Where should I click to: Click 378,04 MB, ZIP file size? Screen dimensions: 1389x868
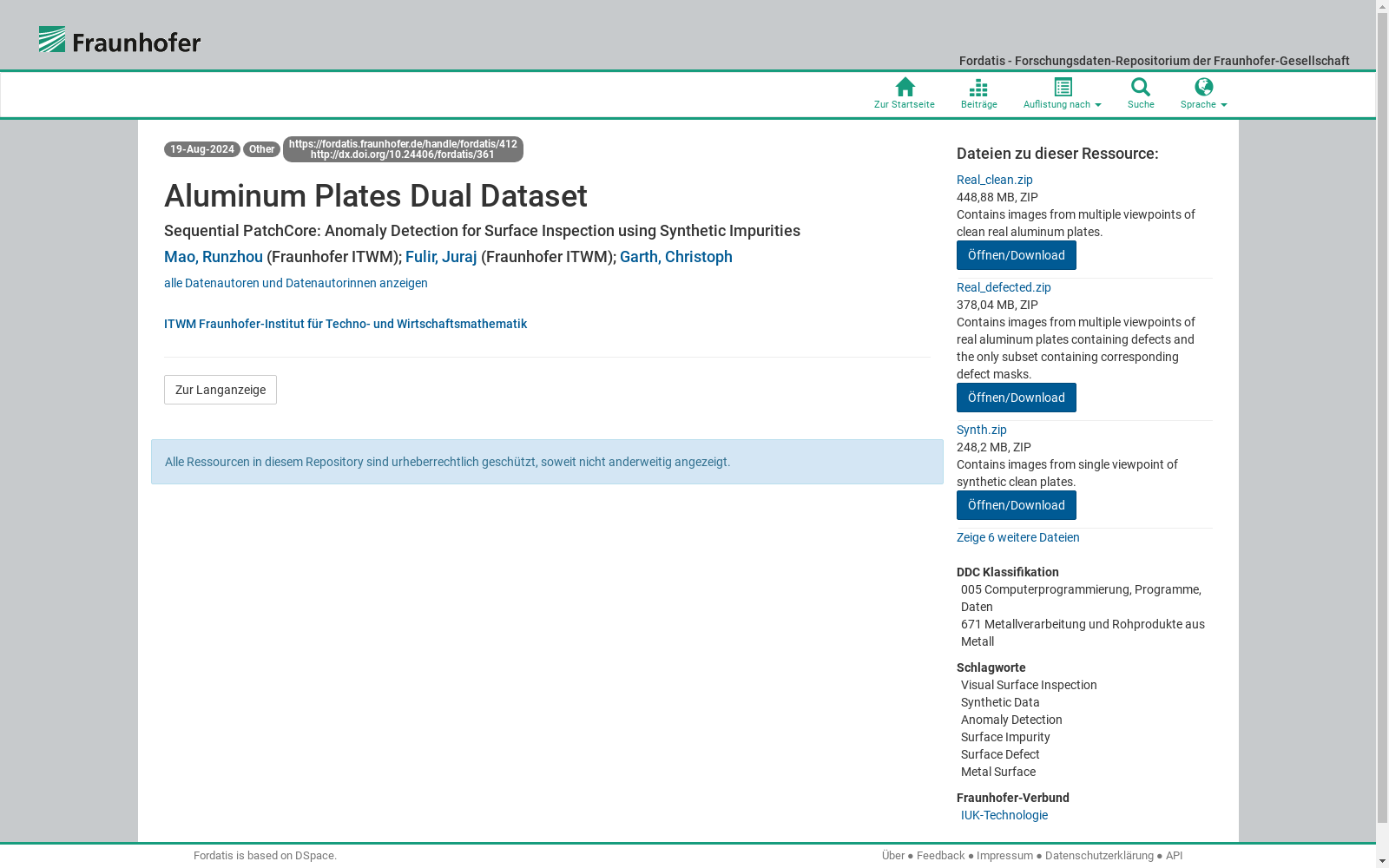pos(997,305)
